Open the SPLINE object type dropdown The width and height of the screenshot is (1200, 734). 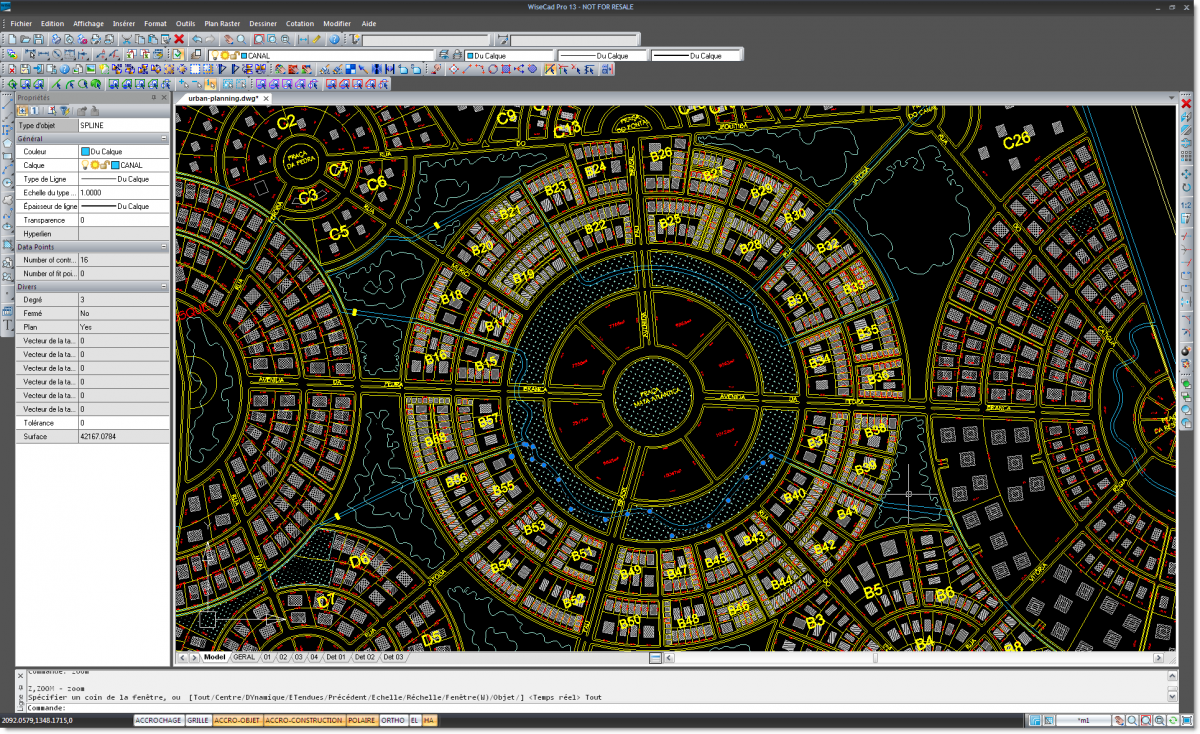tap(124, 125)
